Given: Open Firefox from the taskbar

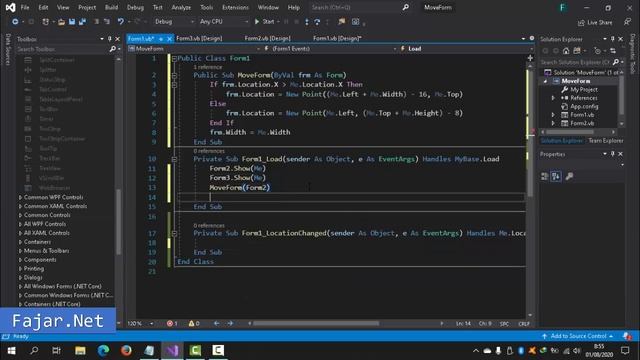Looking at the screenshot, I should click(x=126, y=351).
